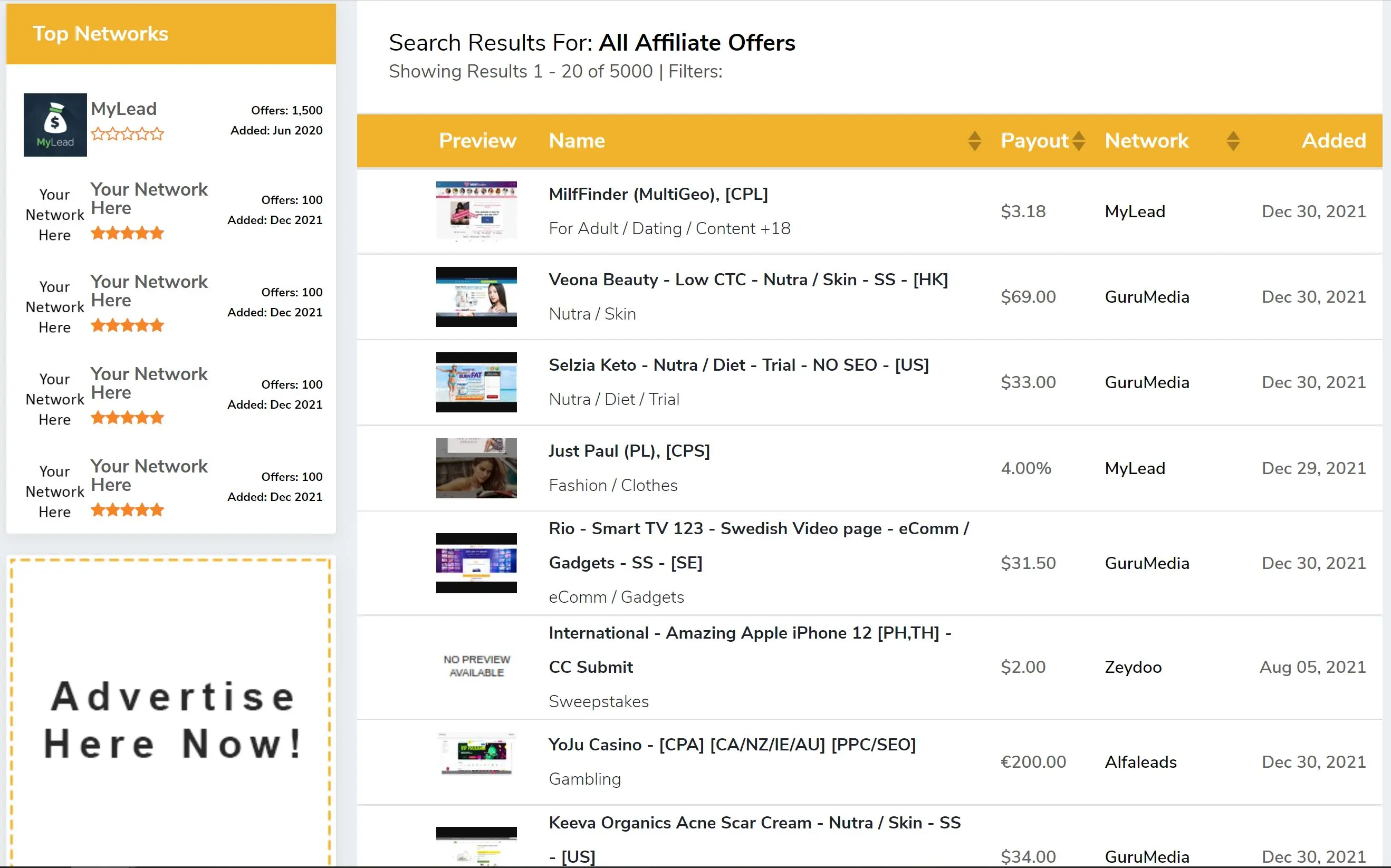
Task: Open Just Paul preview thumbnail
Action: pos(476,468)
